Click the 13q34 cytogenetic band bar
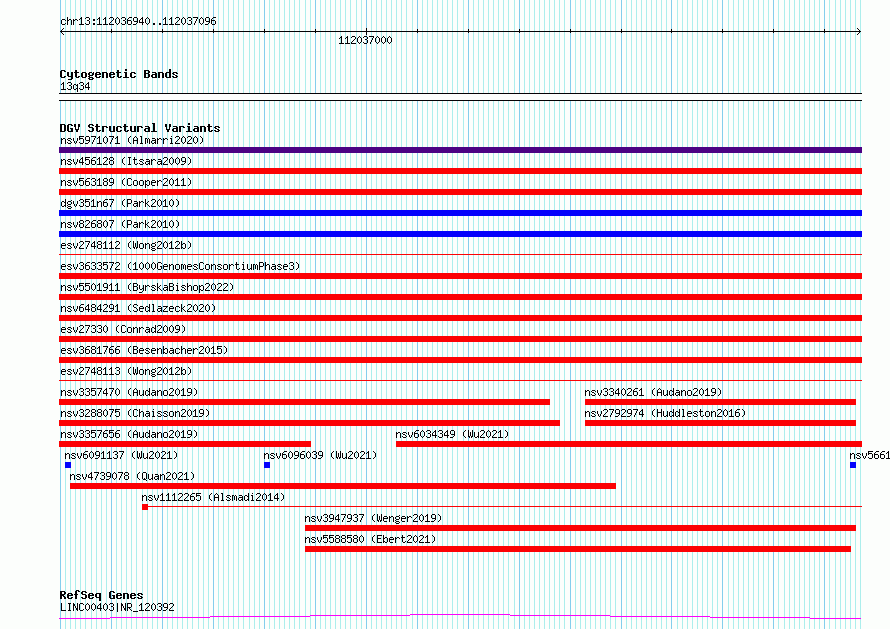Viewport: 890px width, 629px height. pyautogui.click(x=460, y=97)
